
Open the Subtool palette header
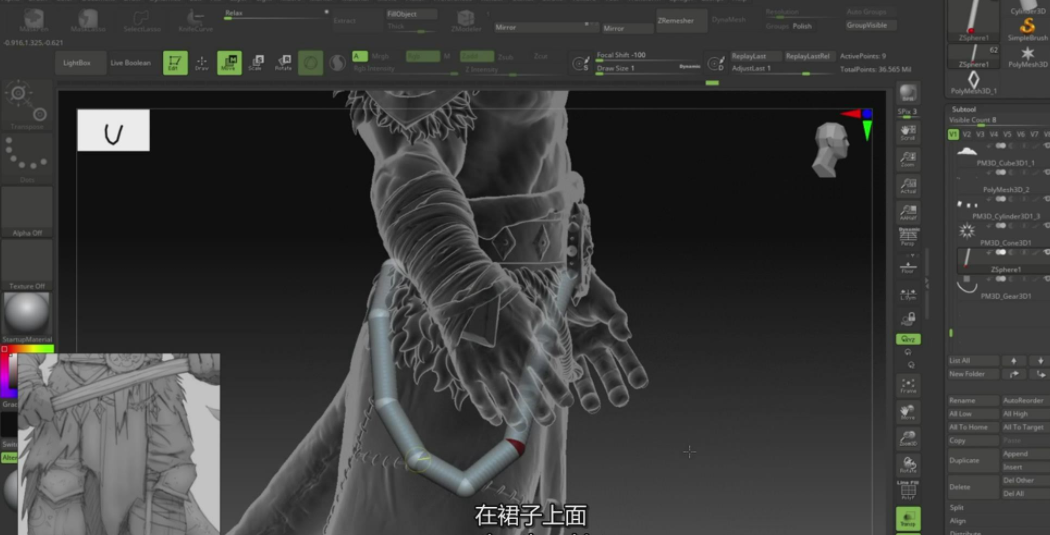tap(964, 109)
